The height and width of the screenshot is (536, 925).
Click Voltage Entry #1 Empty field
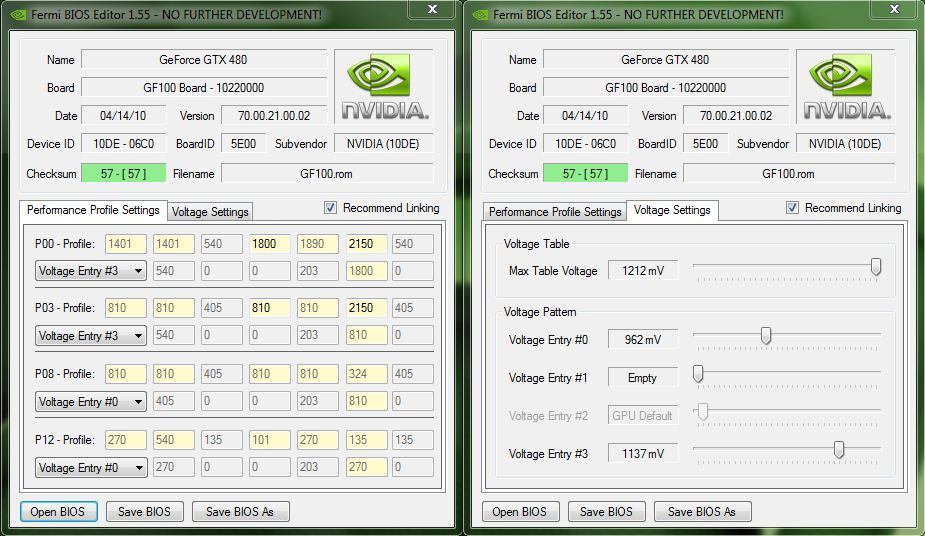click(x=643, y=377)
